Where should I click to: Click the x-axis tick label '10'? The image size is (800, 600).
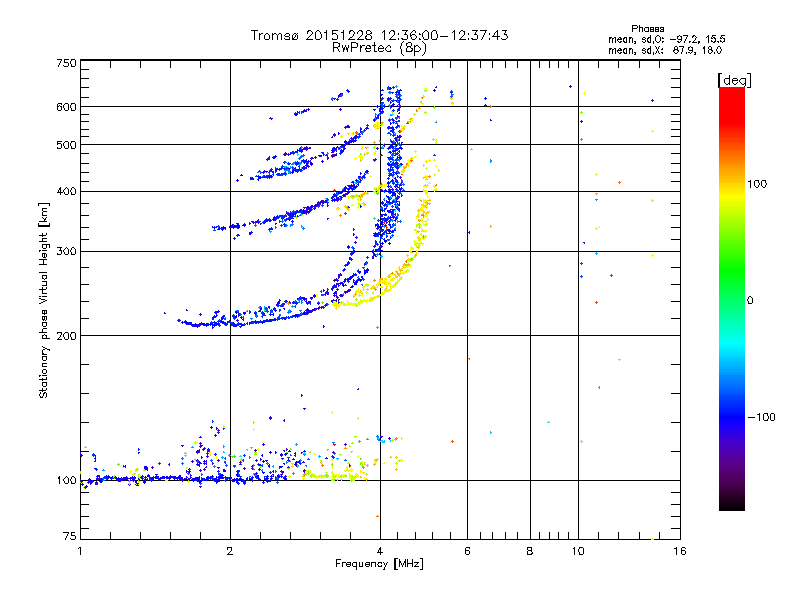click(x=578, y=551)
